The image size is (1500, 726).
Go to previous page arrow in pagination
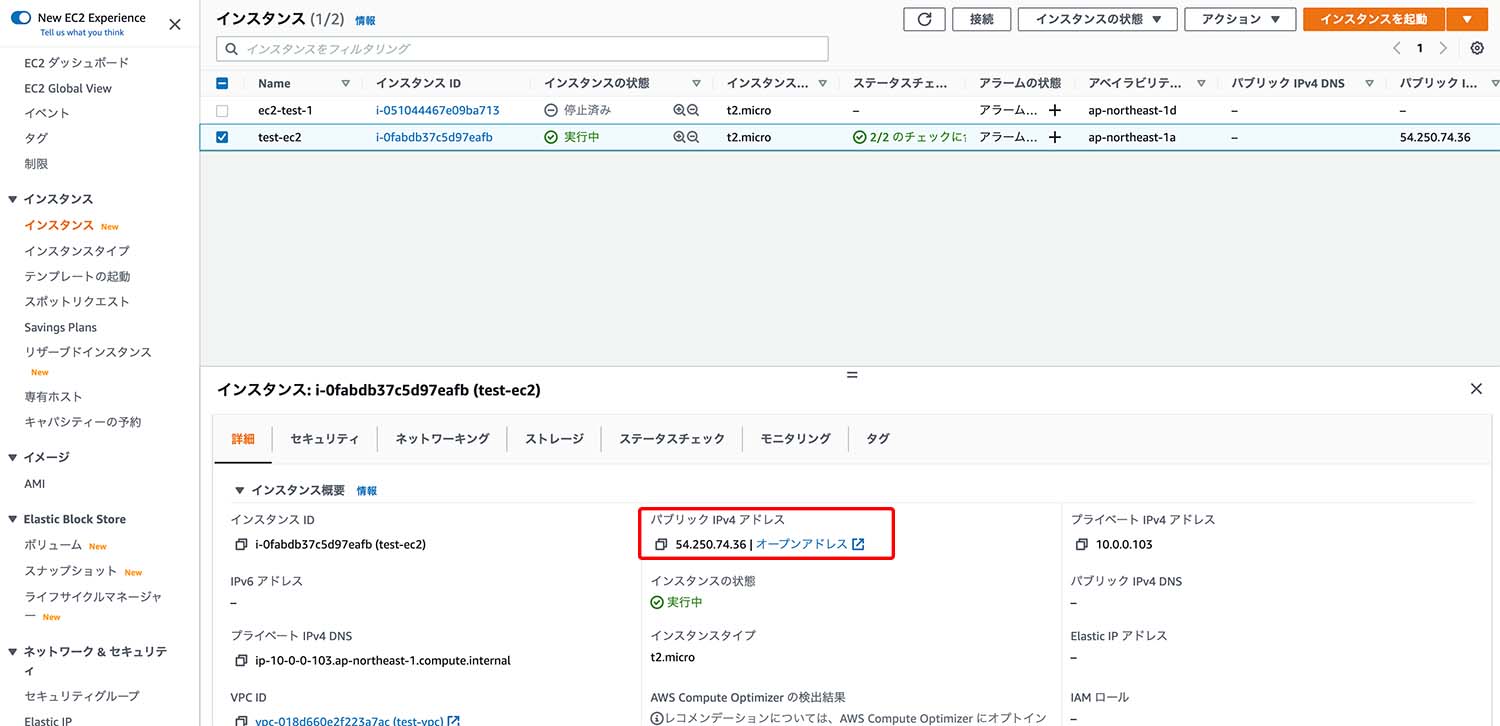[1397, 48]
